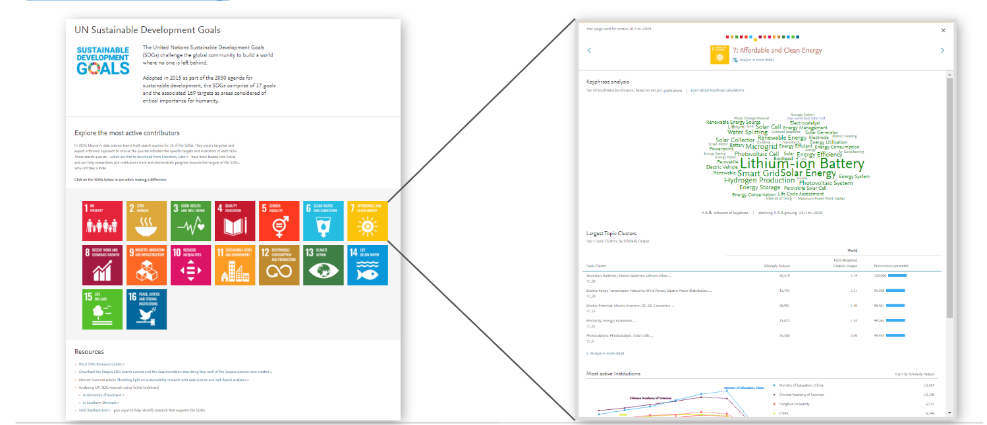Open SDG 14 Life Below Water tile
Screen dimensions: 987x425
[367, 265]
